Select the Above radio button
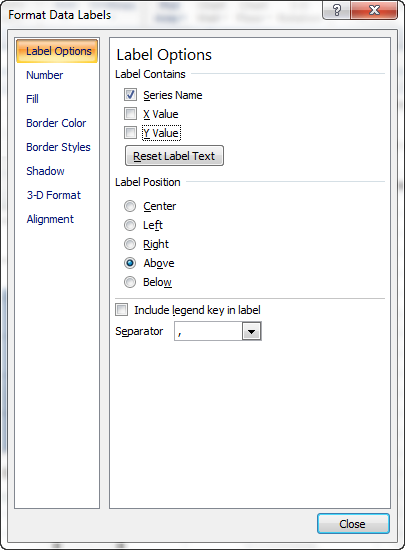Screen dimensions: 405x550 (x=130, y=263)
